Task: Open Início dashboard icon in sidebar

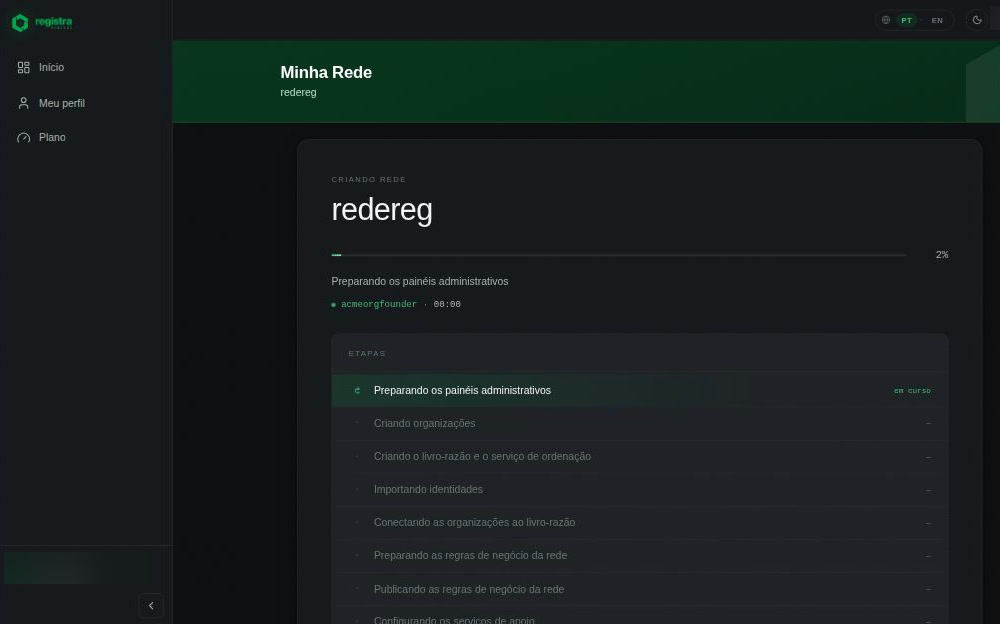Action: coord(24,68)
